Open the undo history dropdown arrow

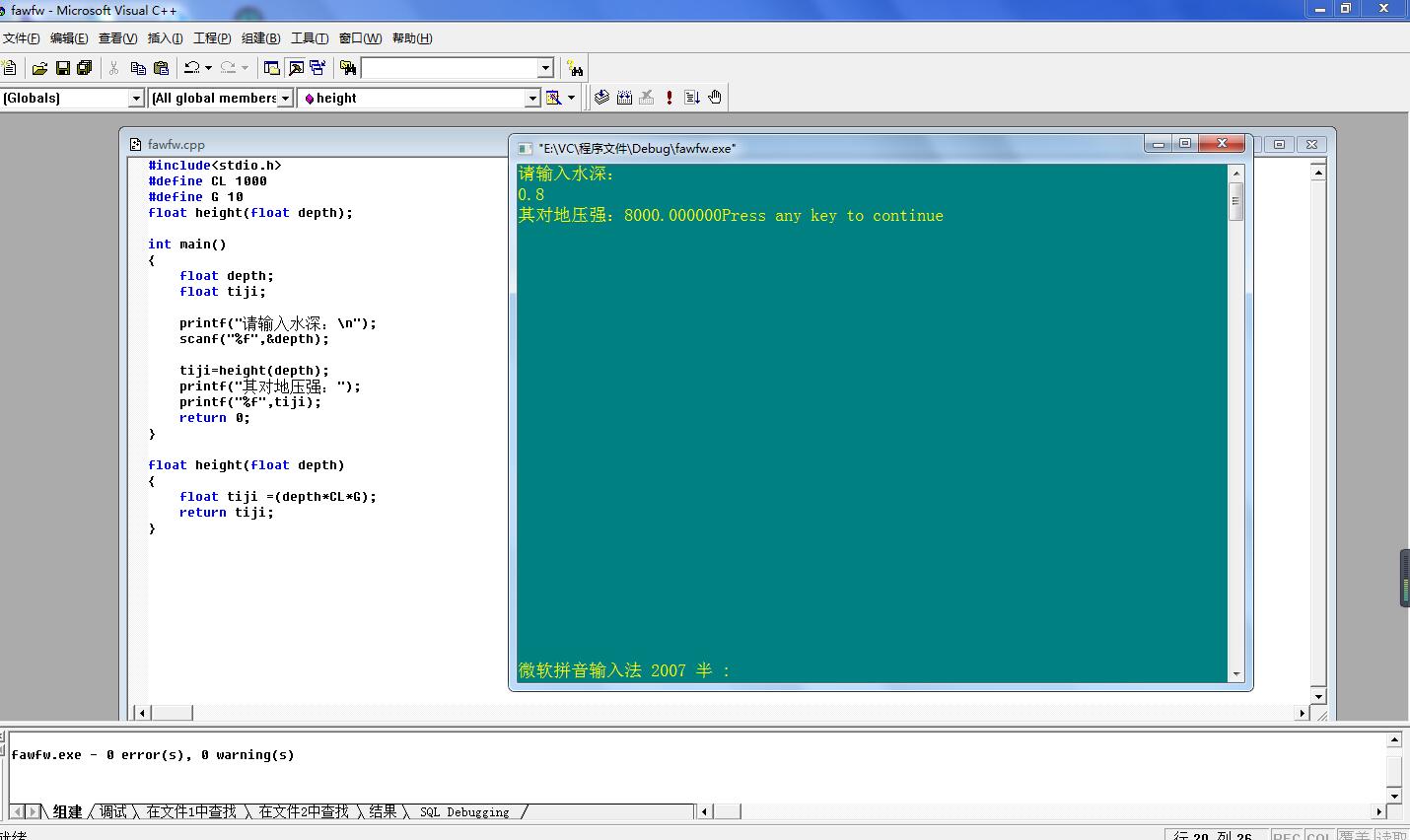click(x=208, y=68)
